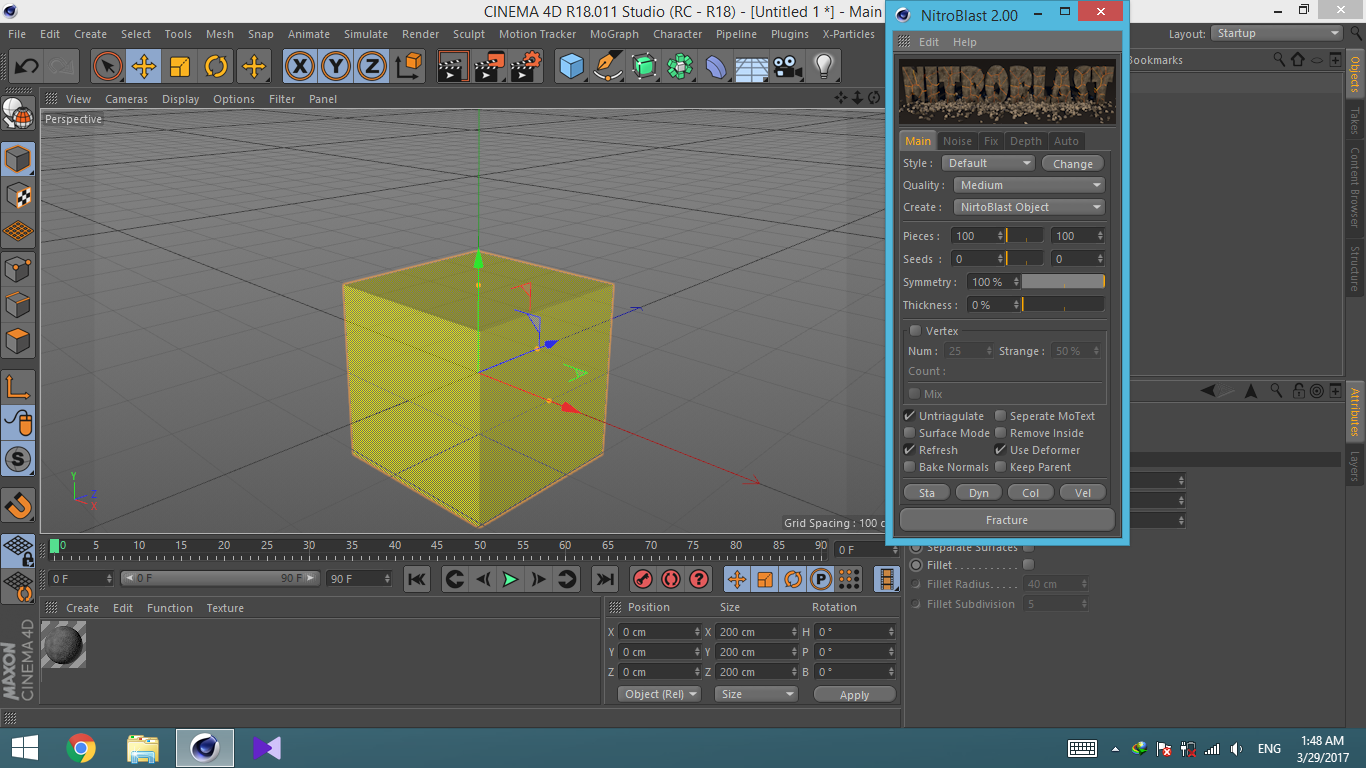The height and width of the screenshot is (768, 1366).
Task: Click the Fracture button
Action: [x=1007, y=520]
